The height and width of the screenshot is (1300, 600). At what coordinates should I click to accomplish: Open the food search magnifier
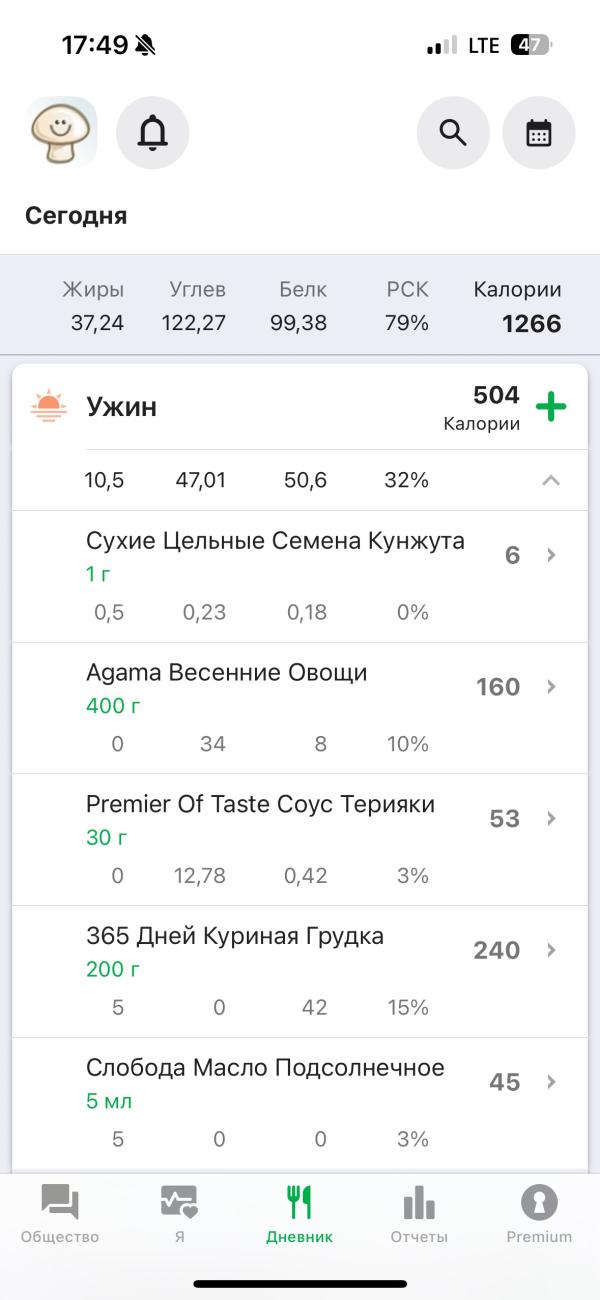pyautogui.click(x=453, y=132)
